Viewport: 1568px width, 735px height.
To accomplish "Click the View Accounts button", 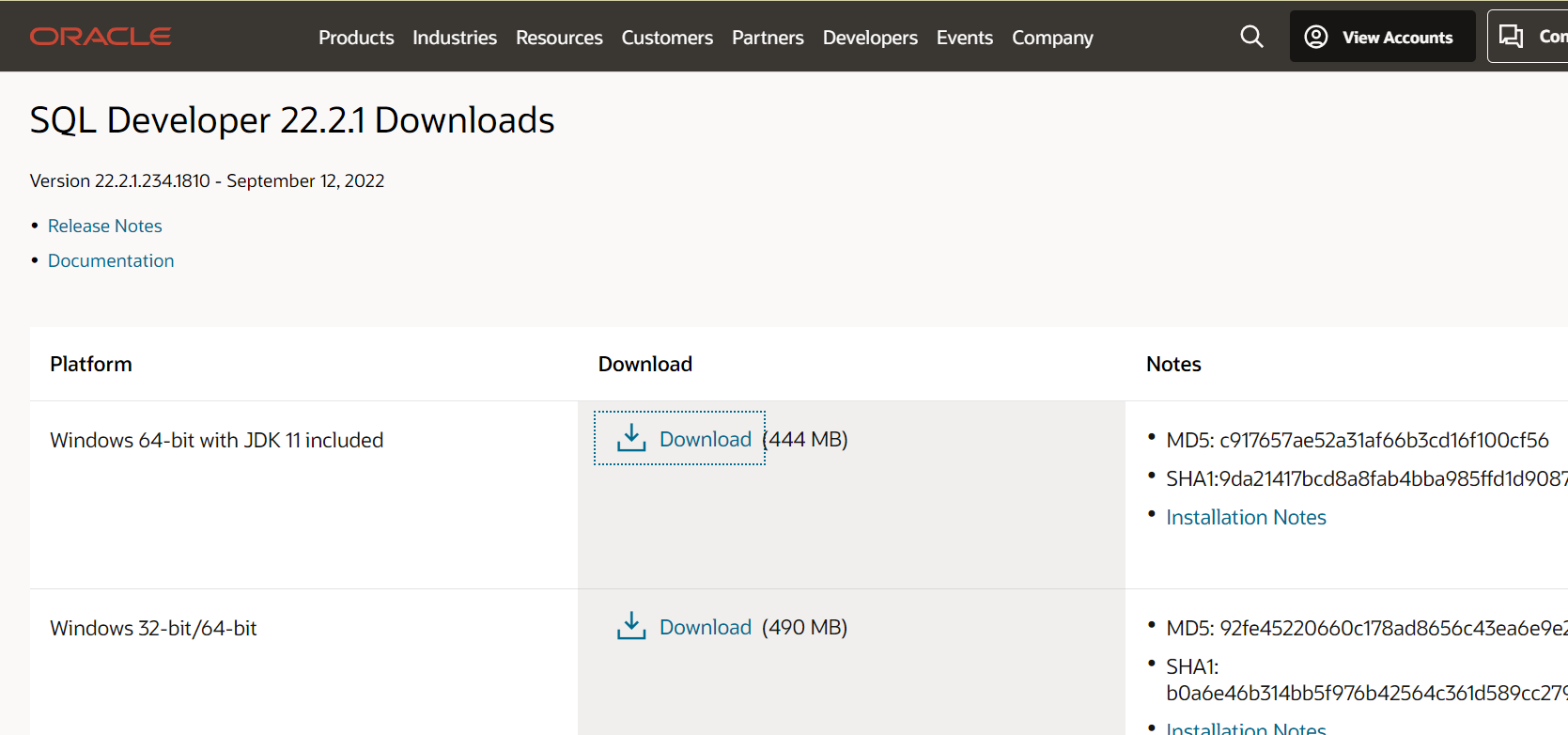I will (1382, 37).
